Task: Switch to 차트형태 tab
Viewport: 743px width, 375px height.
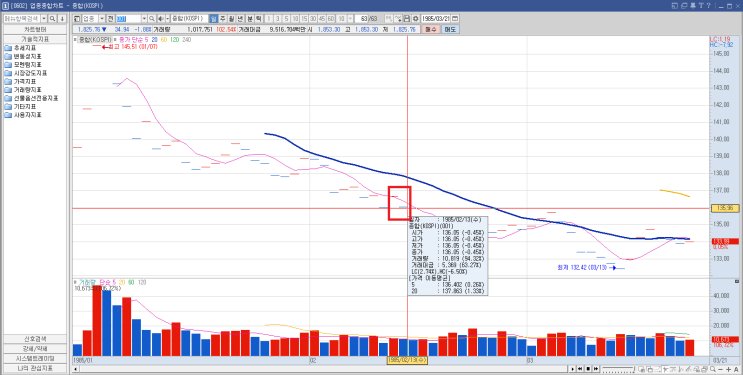Action: tap(35, 29)
